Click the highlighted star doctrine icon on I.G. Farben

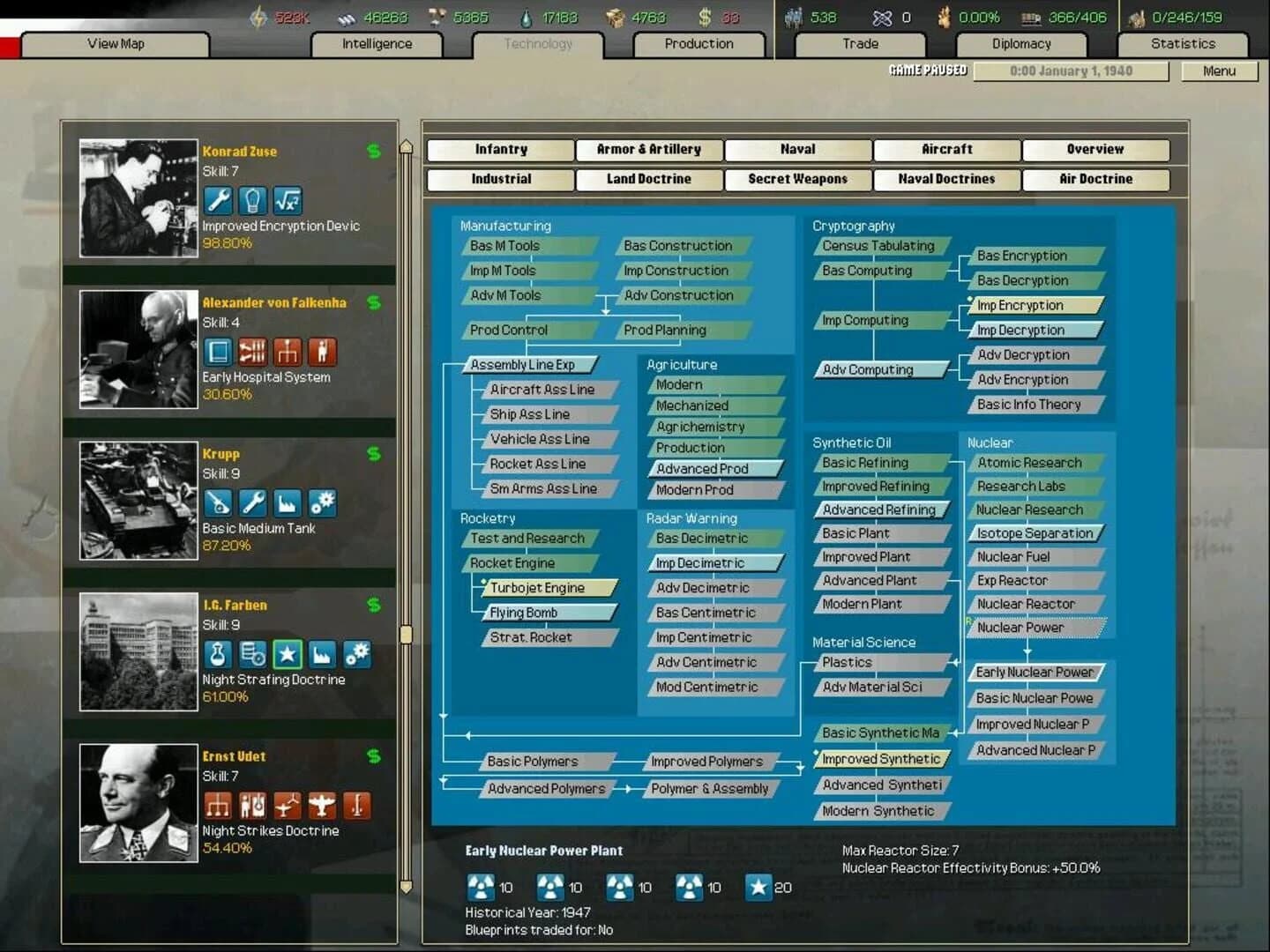point(288,654)
